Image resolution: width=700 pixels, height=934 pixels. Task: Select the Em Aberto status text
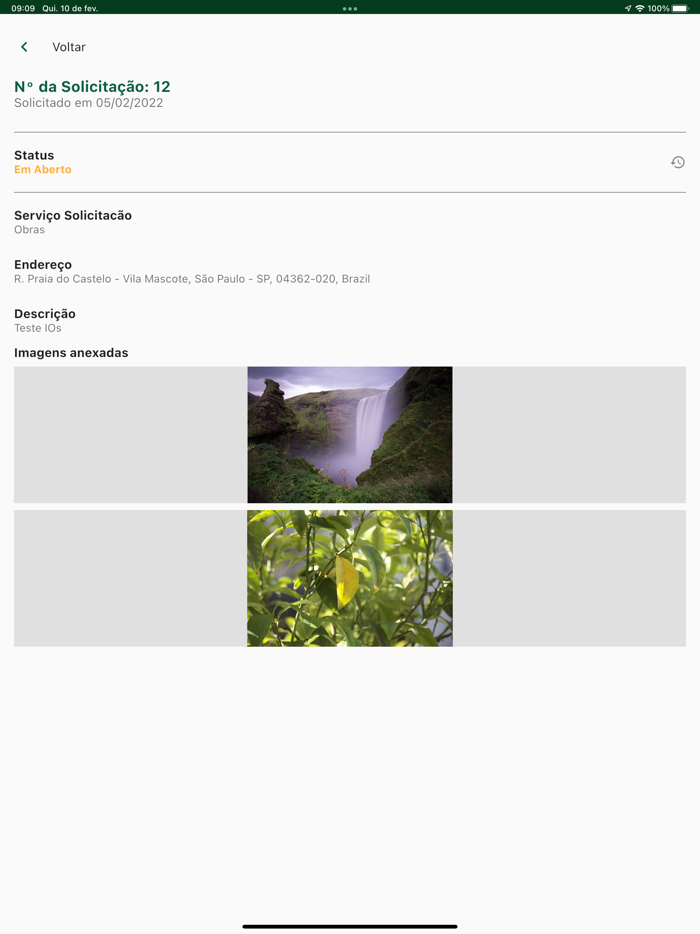(43, 170)
